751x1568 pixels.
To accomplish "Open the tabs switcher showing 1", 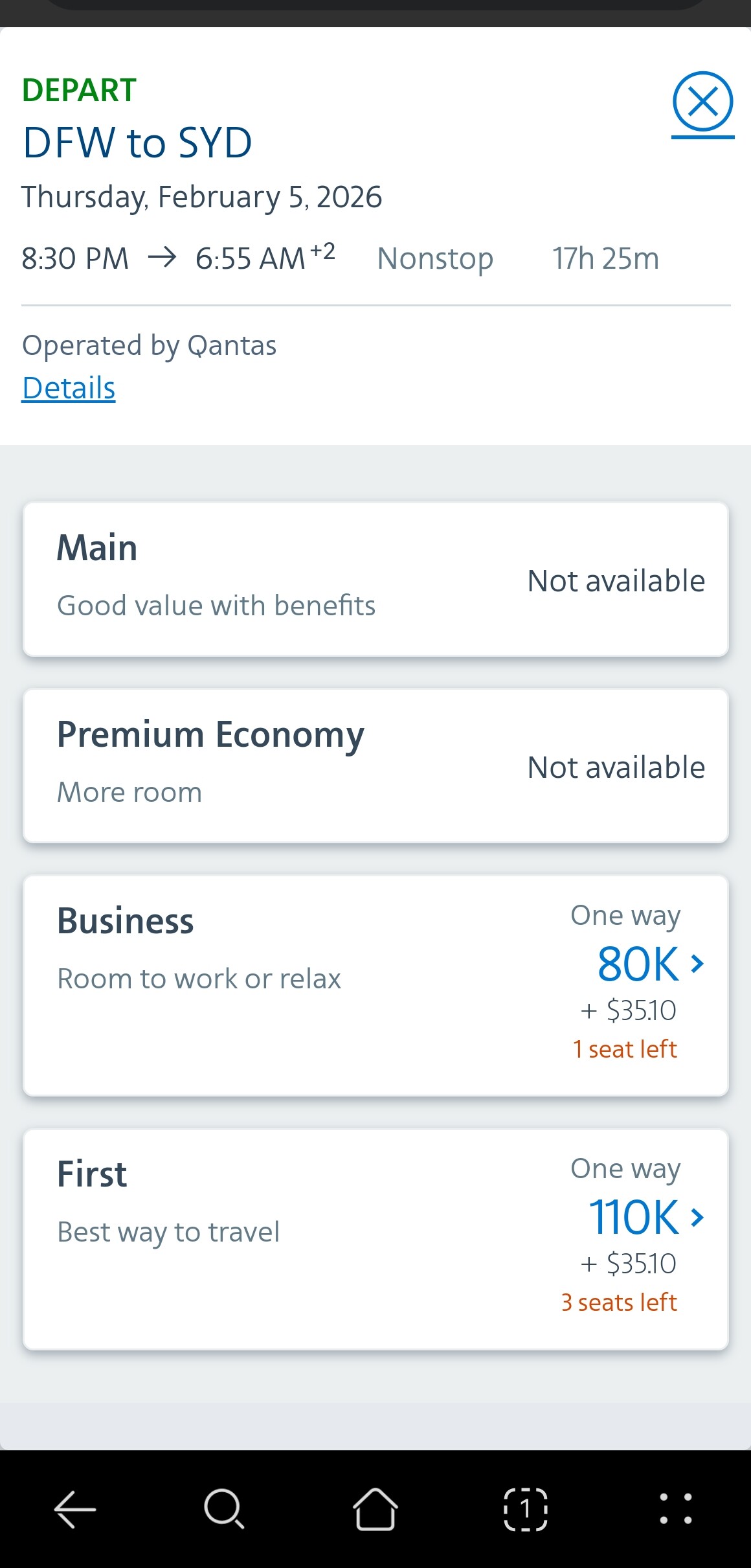I will pyautogui.click(x=525, y=1508).
